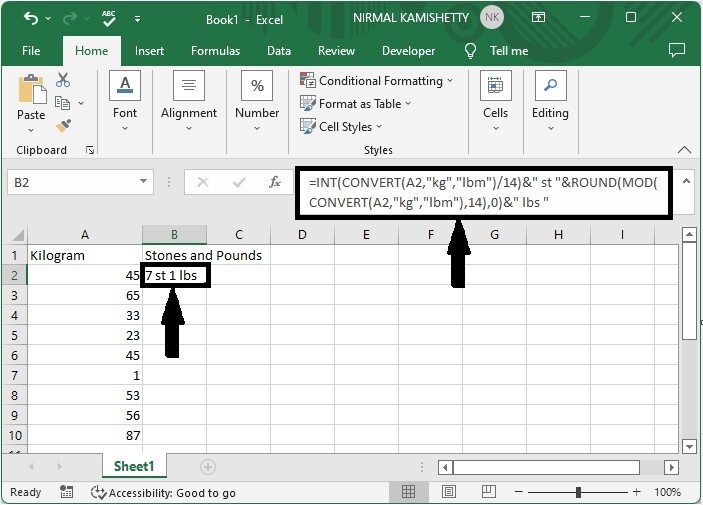The height and width of the screenshot is (505, 703).
Task: Click Accessibility: Good to go text
Action: click(172, 493)
